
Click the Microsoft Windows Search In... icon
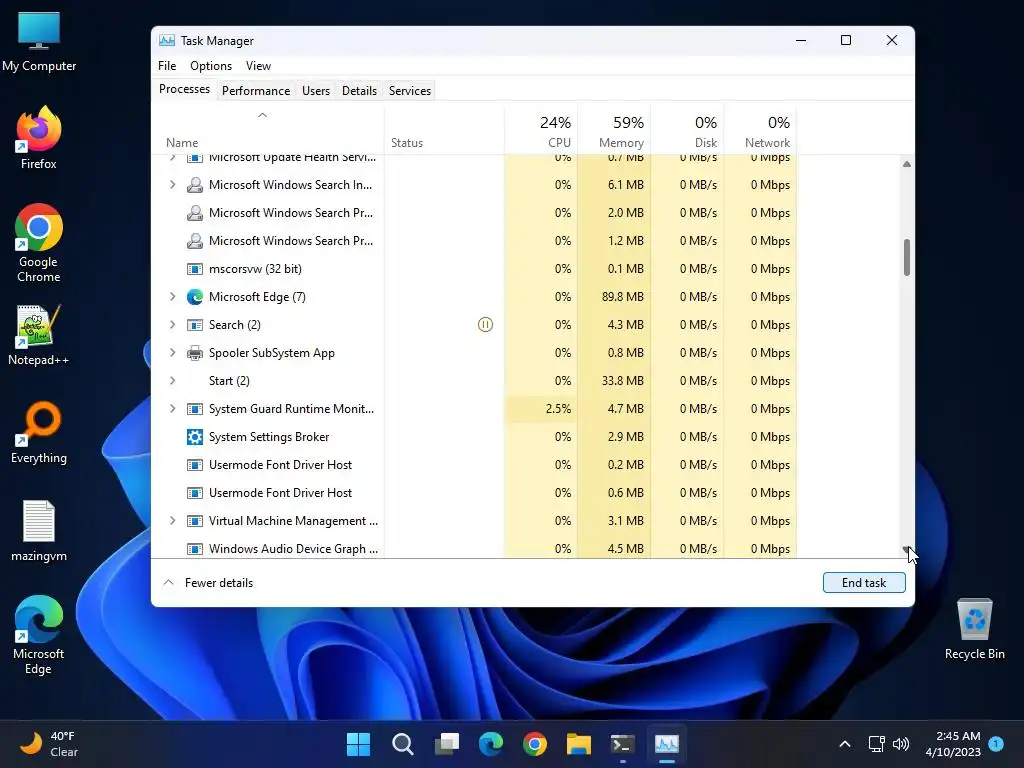195,185
